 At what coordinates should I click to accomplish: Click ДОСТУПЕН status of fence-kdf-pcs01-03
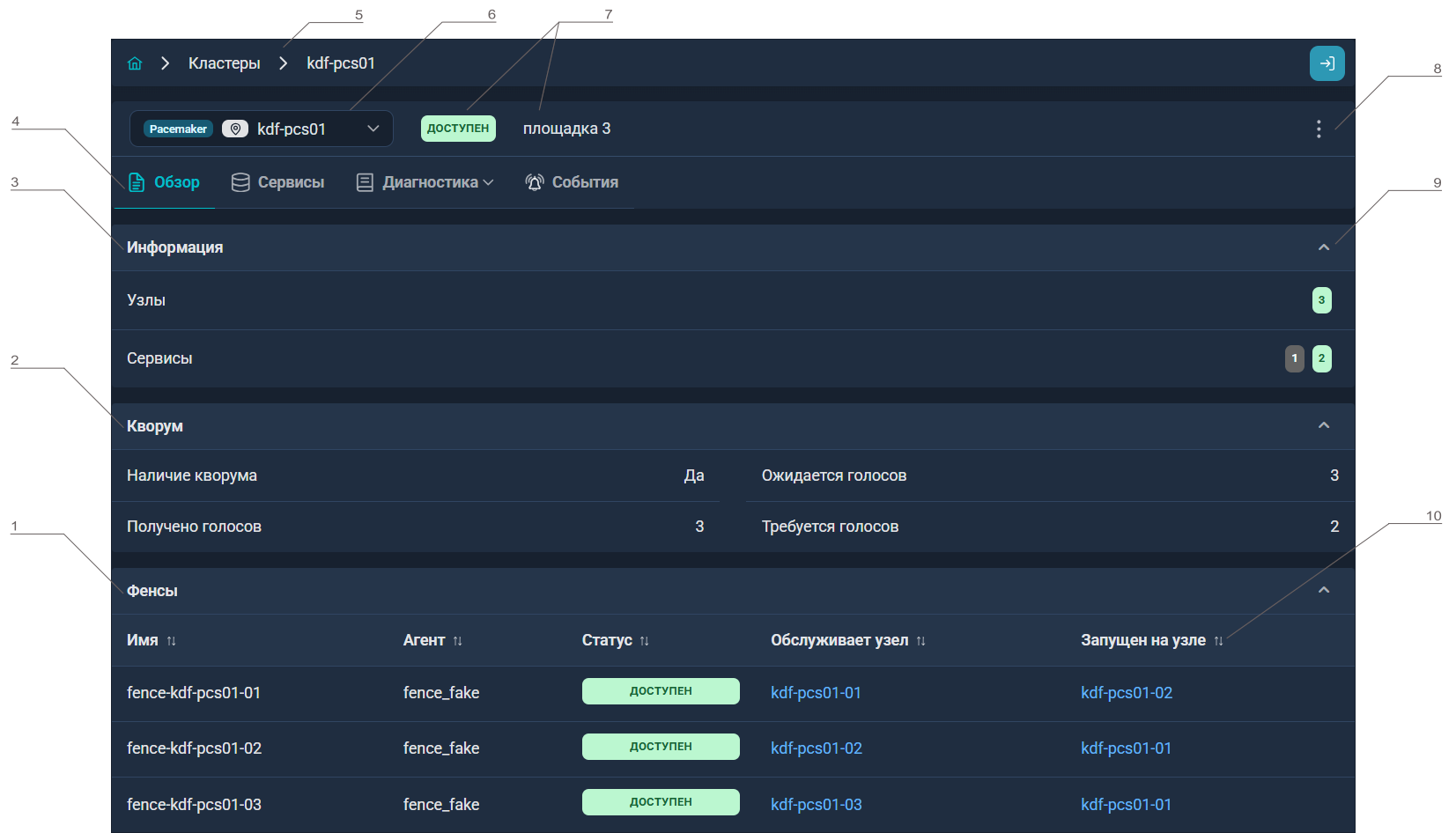coord(661,802)
